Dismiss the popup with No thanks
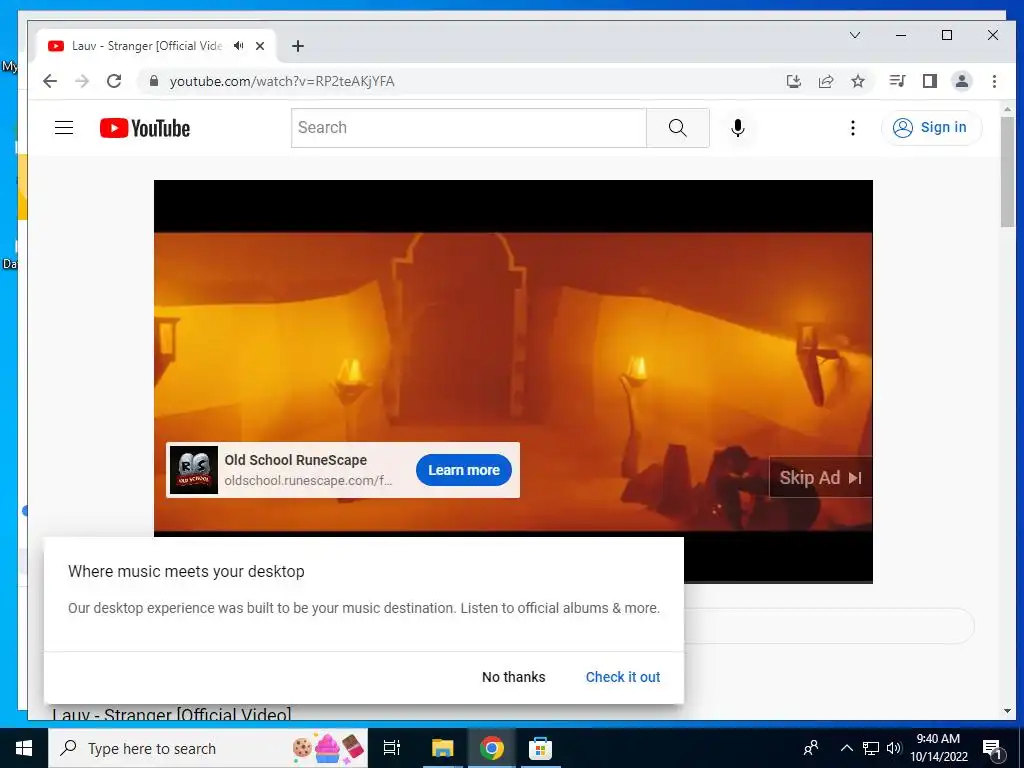This screenshot has height=768, width=1024. pos(513,677)
